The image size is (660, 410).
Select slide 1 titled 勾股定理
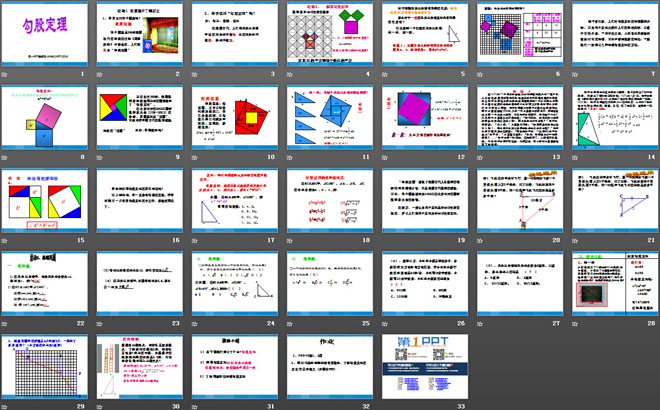pyautogui.click(x=45, y=34)
